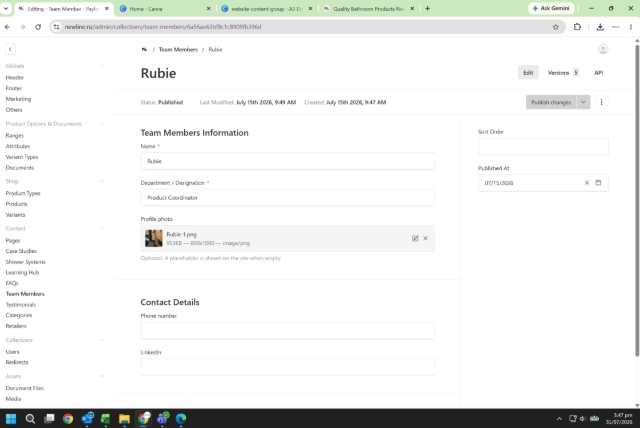Switch to the Quality Bathroom Products tab
The image size is (640, 428).
pos(368,9)
